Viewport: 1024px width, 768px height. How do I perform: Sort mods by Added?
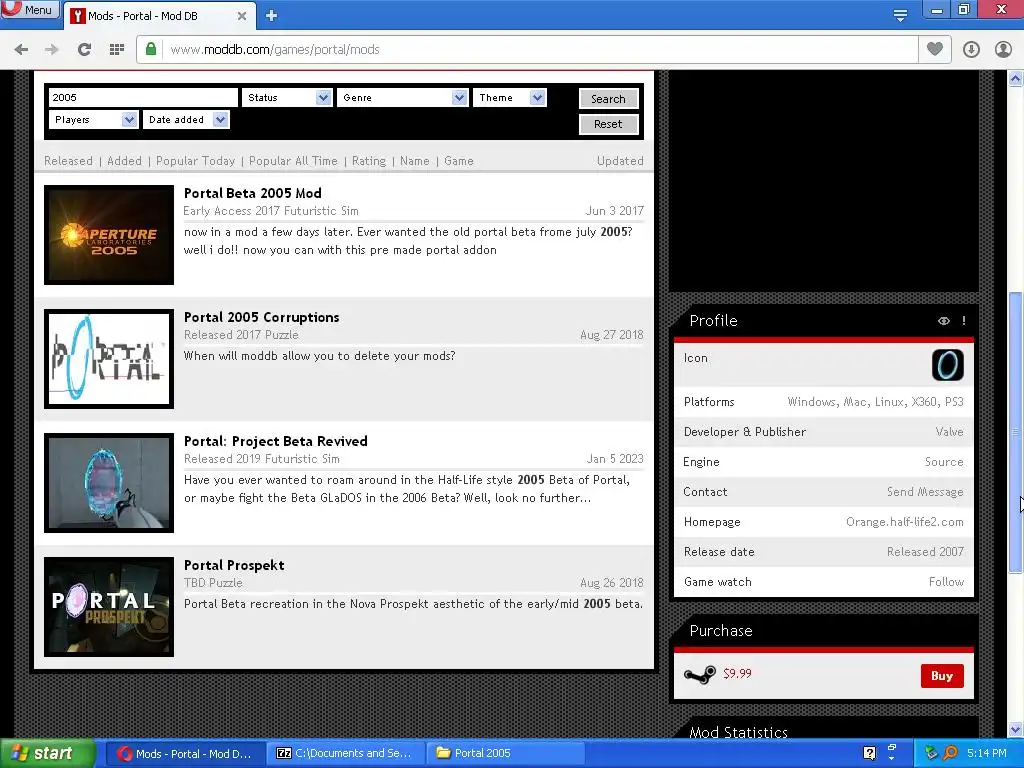tap(124, 161)
